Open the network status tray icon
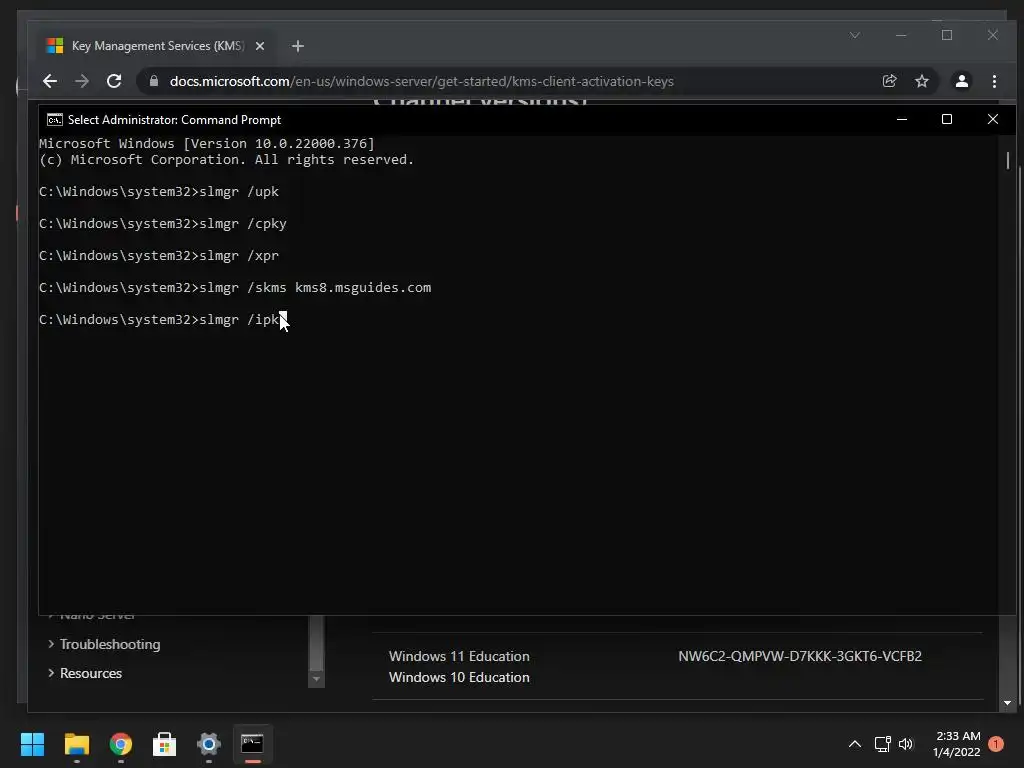 click(x=882, y=744)
